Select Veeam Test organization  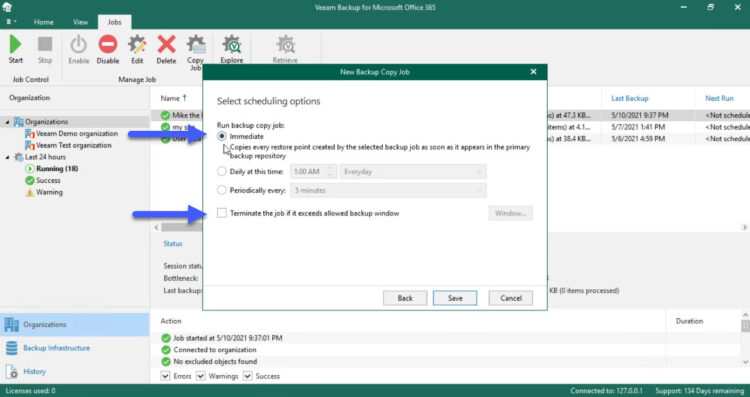tap(74, 145)
